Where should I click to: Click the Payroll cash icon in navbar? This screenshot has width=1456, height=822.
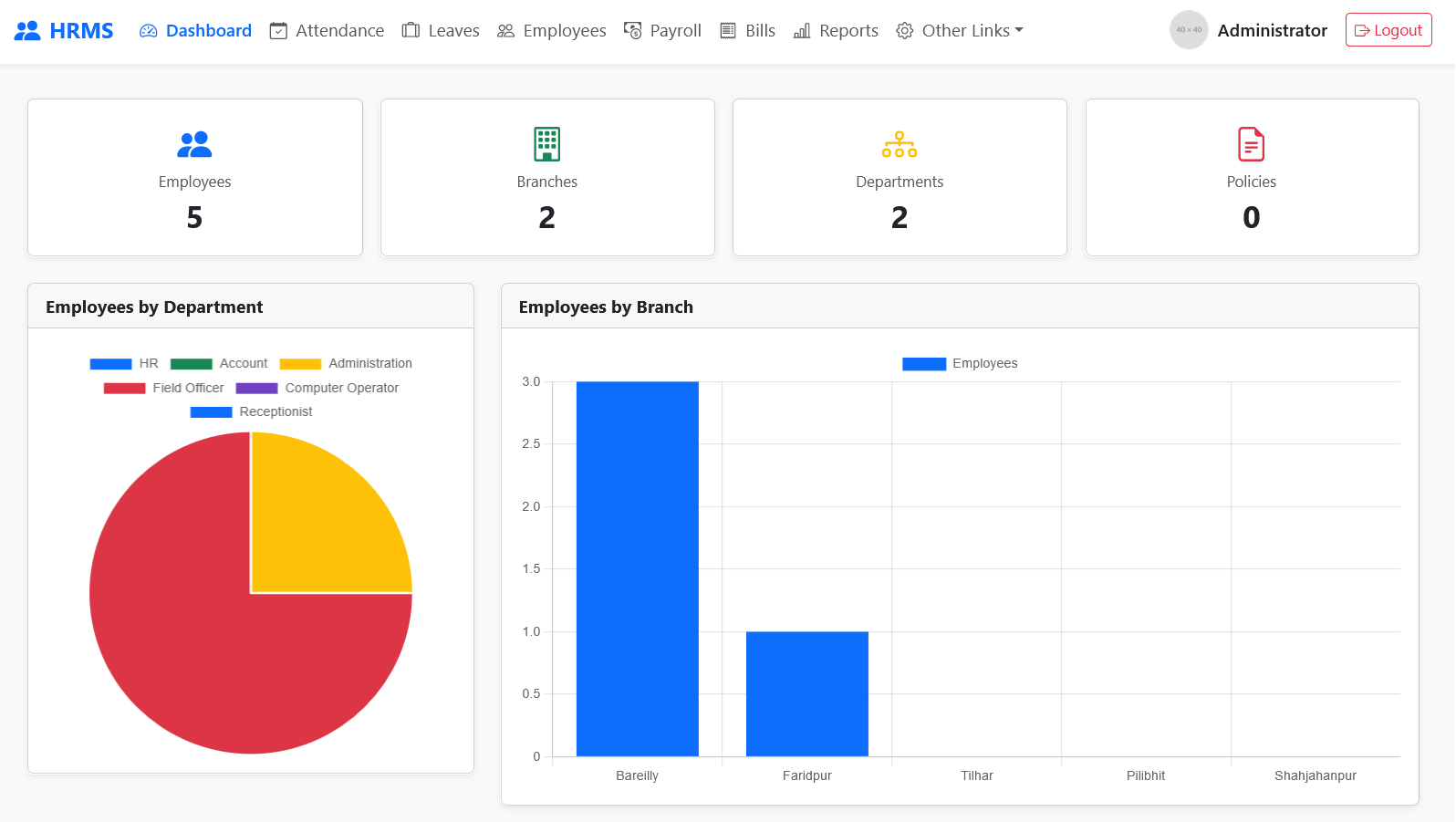tap(632, 31)
